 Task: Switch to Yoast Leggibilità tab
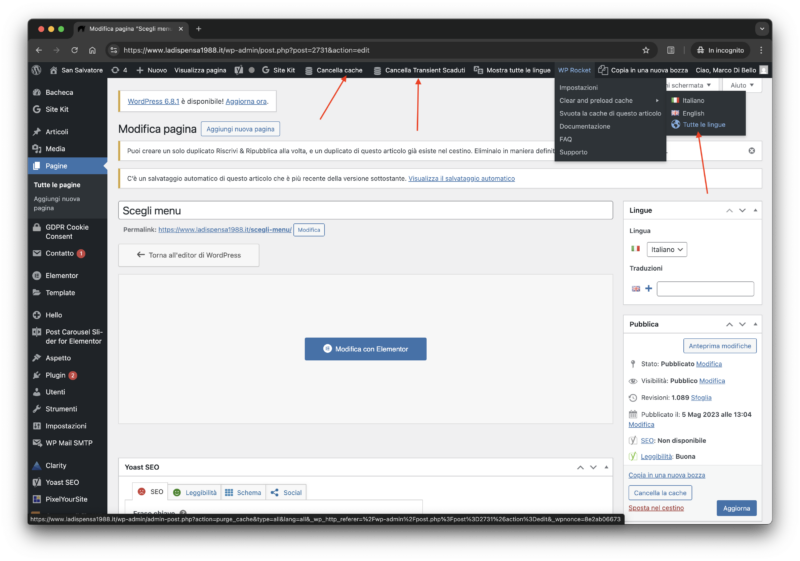pos(194,493)
